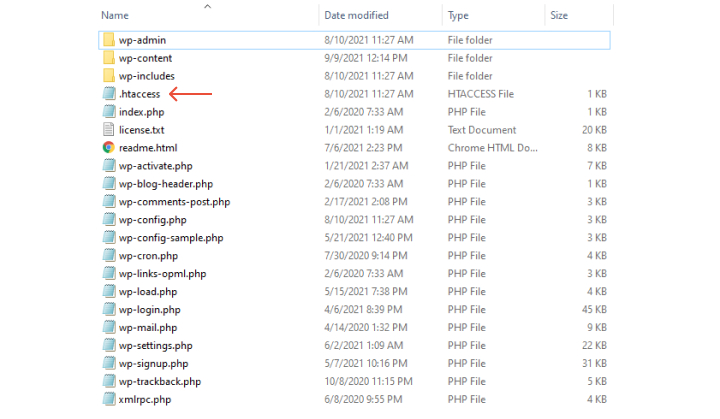Viewport: 720px width, 419px height.
Task: Select the wp-settings.php file name
Action: click(156, 345)
